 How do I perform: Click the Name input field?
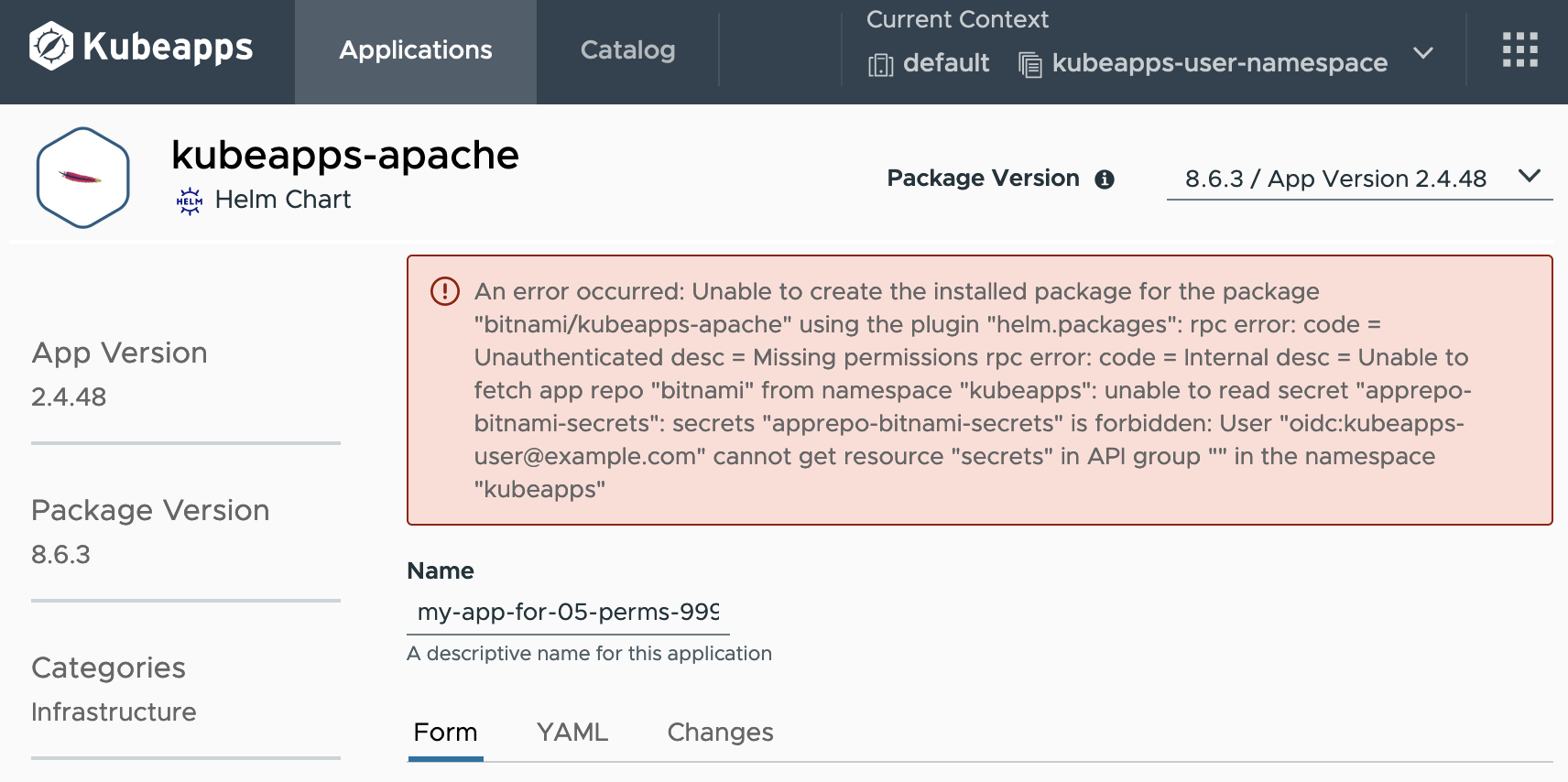coord(568,612)
